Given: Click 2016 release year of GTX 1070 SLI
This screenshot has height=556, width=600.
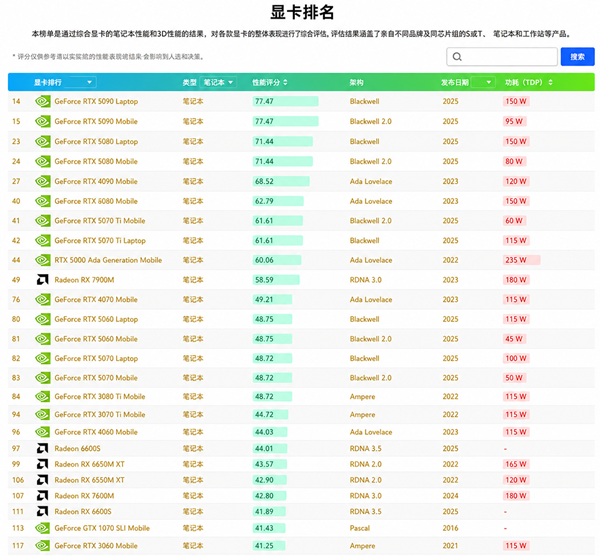Looking at the screenshot, I should 450,528.
